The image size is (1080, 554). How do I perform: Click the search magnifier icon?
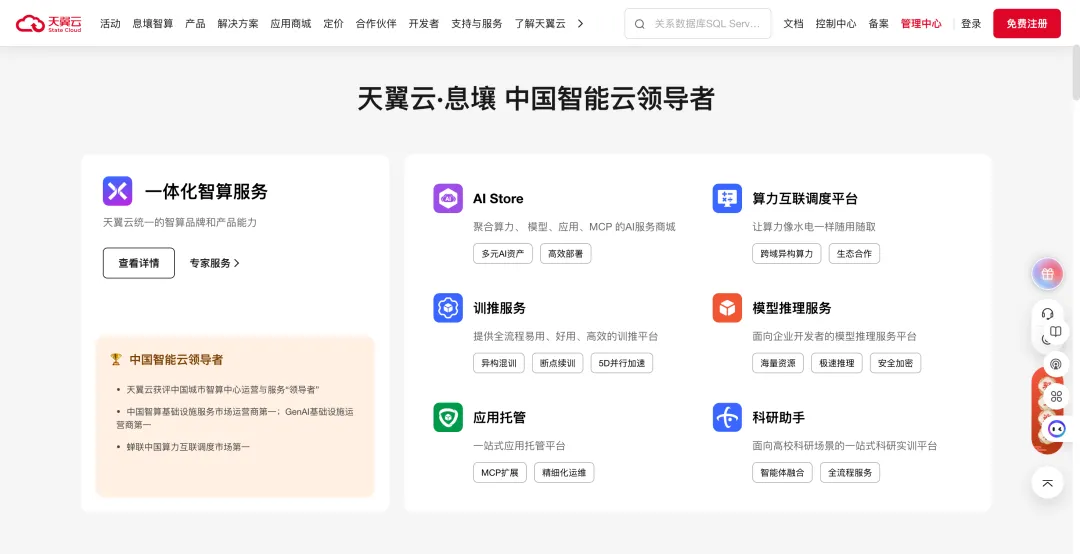639,23
